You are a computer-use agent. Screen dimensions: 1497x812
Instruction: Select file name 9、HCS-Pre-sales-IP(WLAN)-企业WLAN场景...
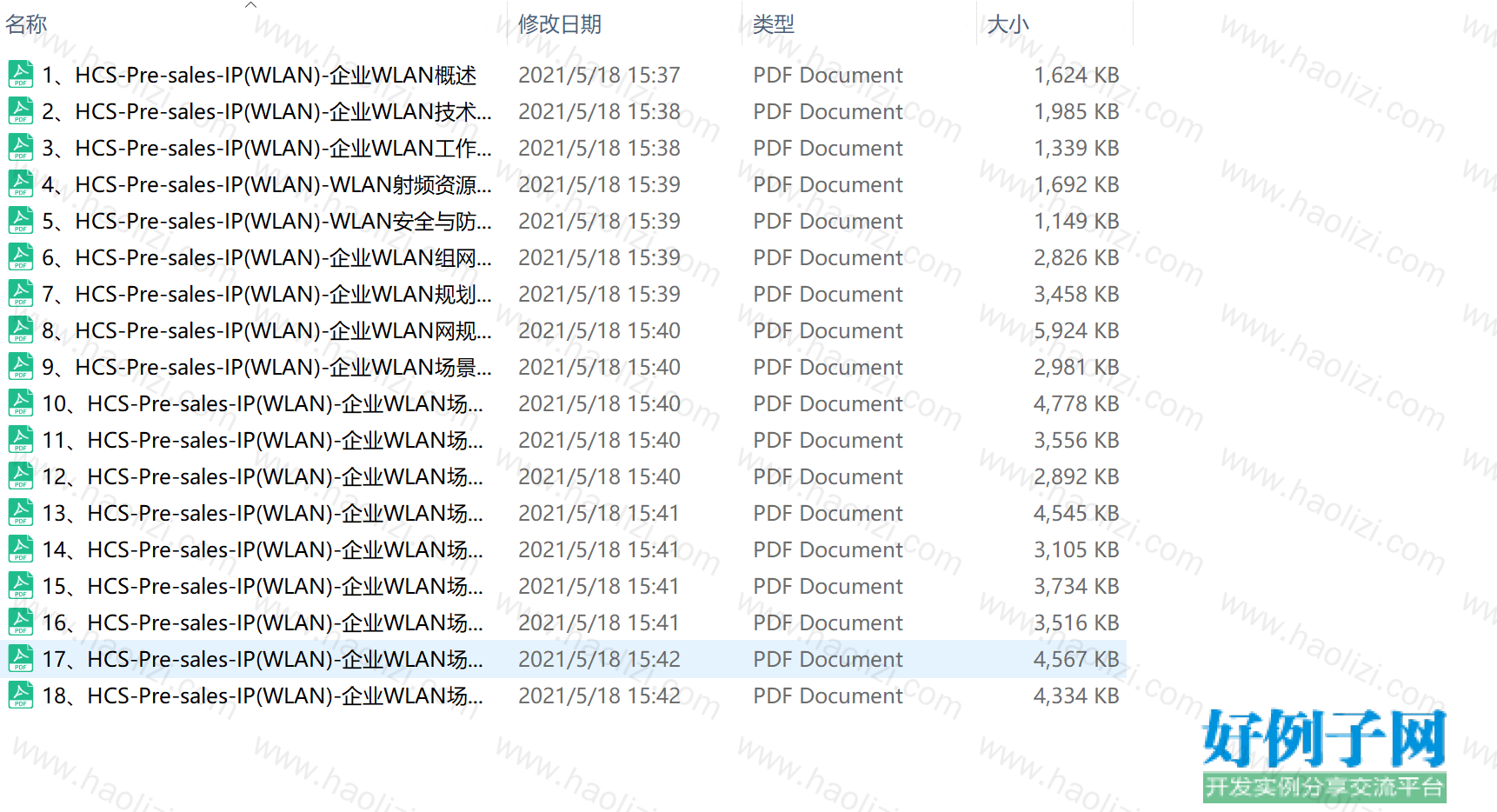267,368
